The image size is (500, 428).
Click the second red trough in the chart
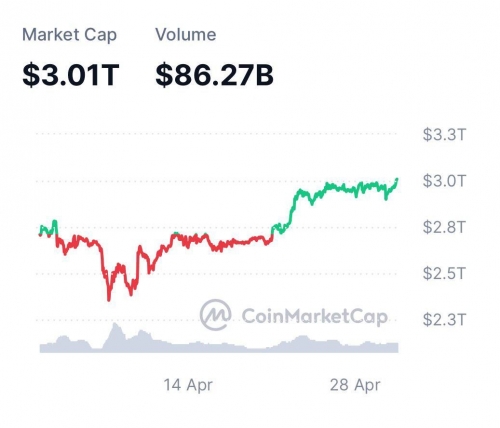131,294
